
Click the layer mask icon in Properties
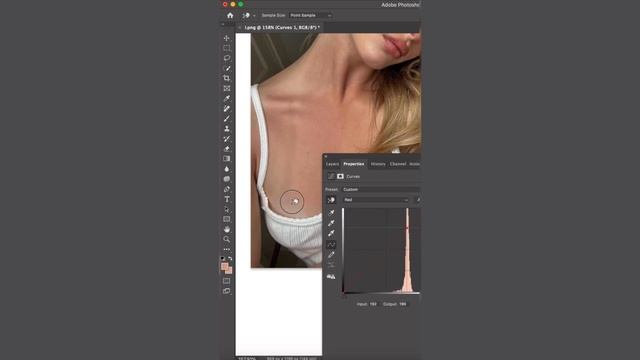point(340,176)
